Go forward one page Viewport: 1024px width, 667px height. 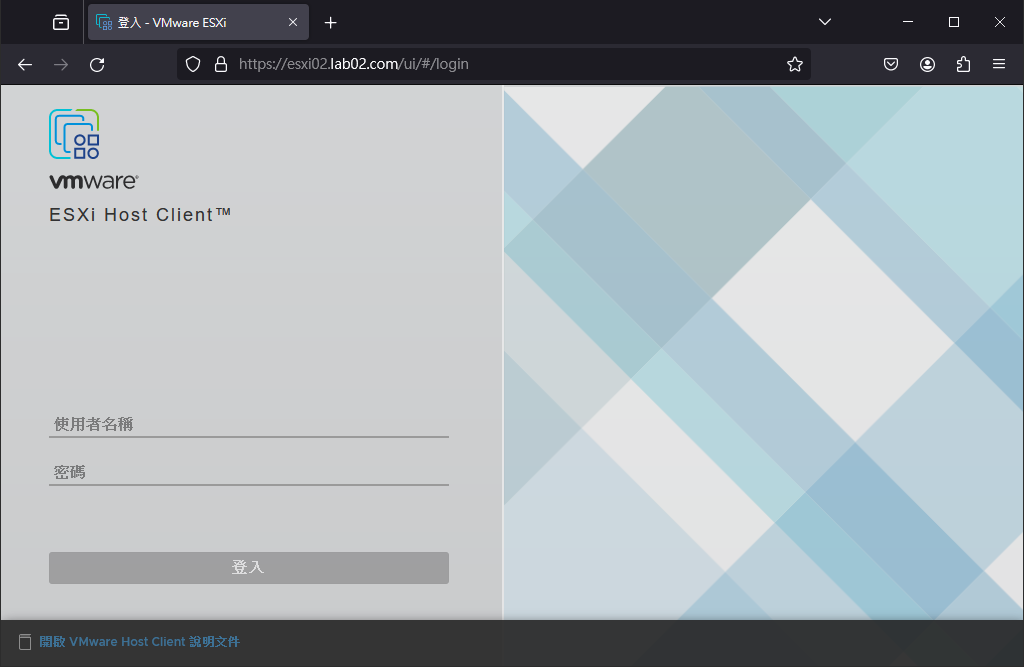[61, 65]
